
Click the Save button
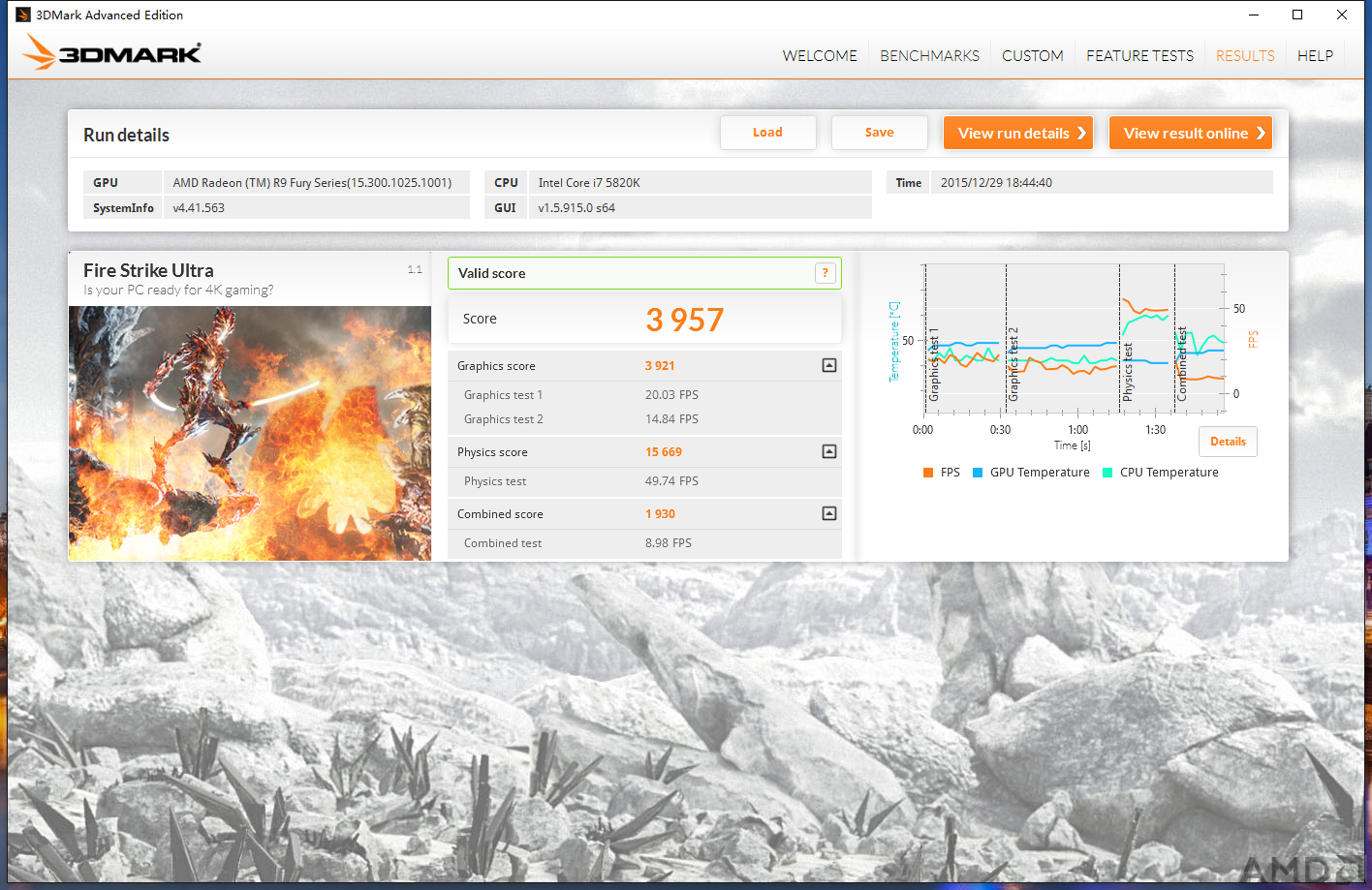(879, 133)
